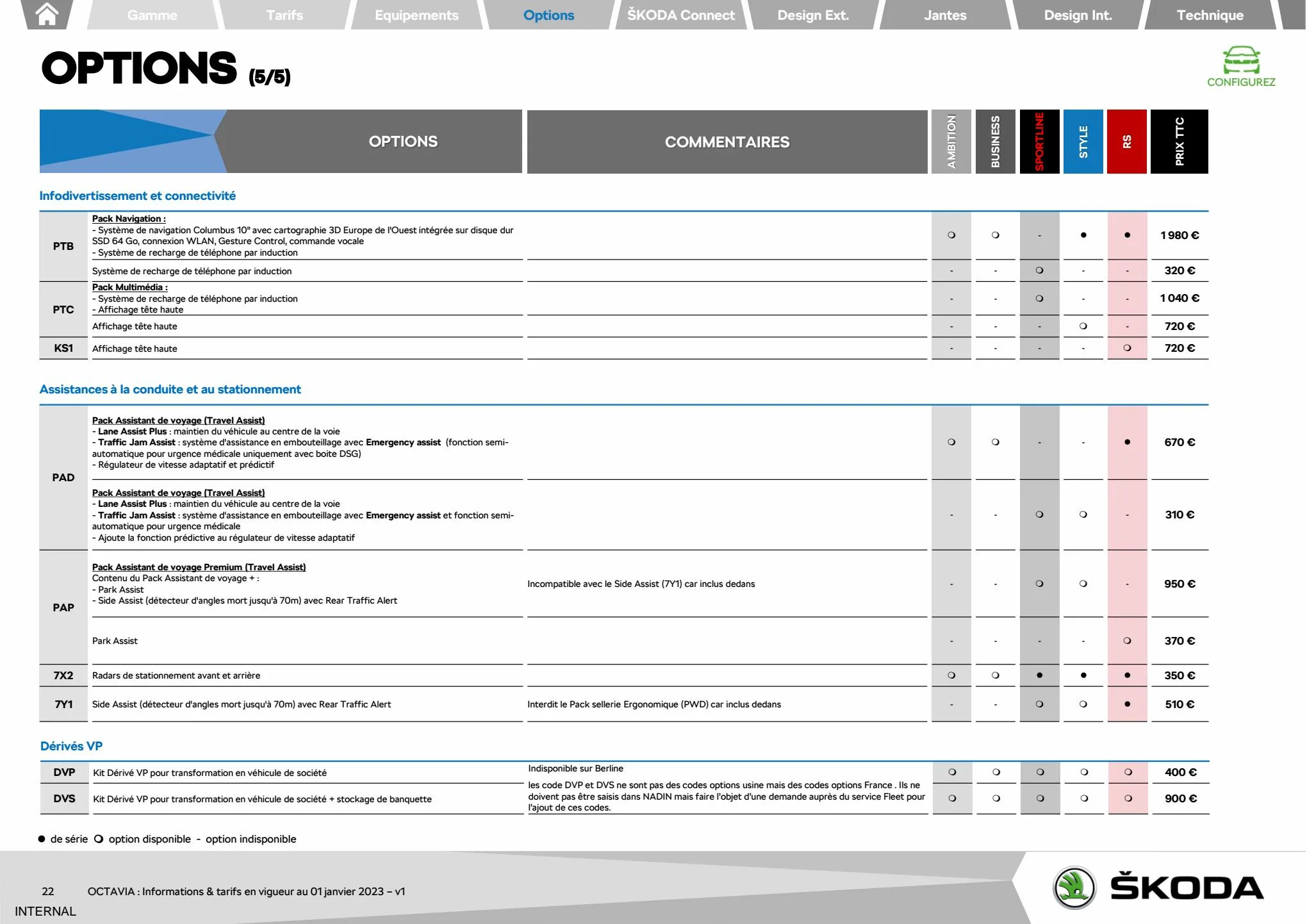Select the blue STYLE column header
1307x924 pixels.
coord(1083,142)
